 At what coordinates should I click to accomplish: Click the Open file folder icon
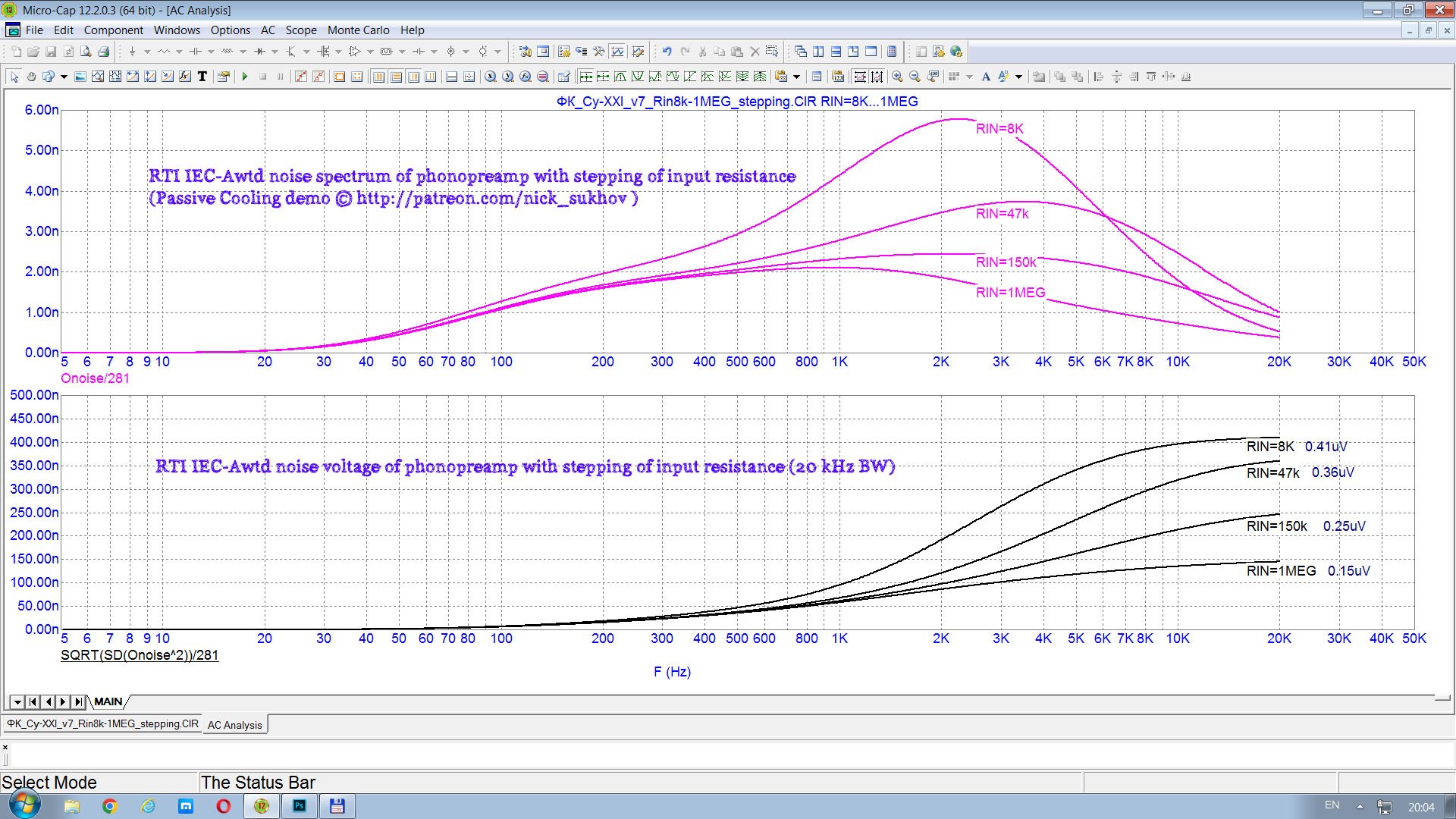click(x=33, y=52)
